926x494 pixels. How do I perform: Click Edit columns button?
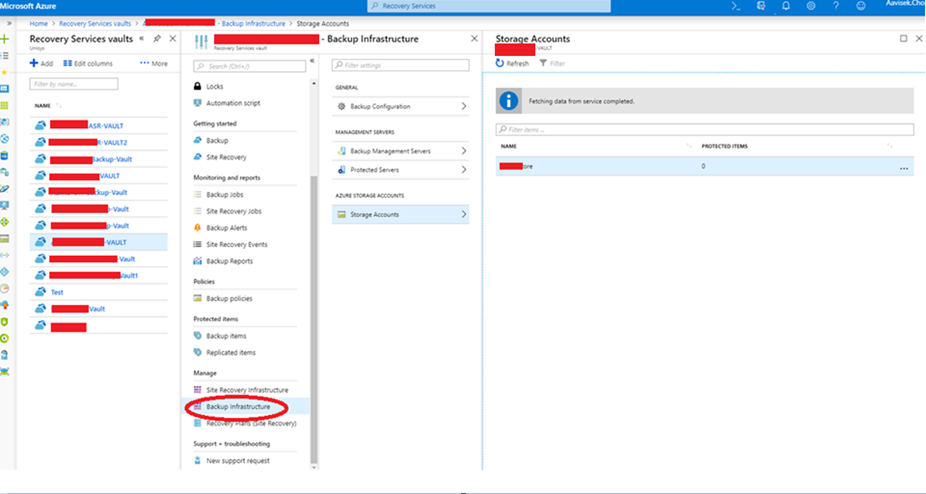88,63
